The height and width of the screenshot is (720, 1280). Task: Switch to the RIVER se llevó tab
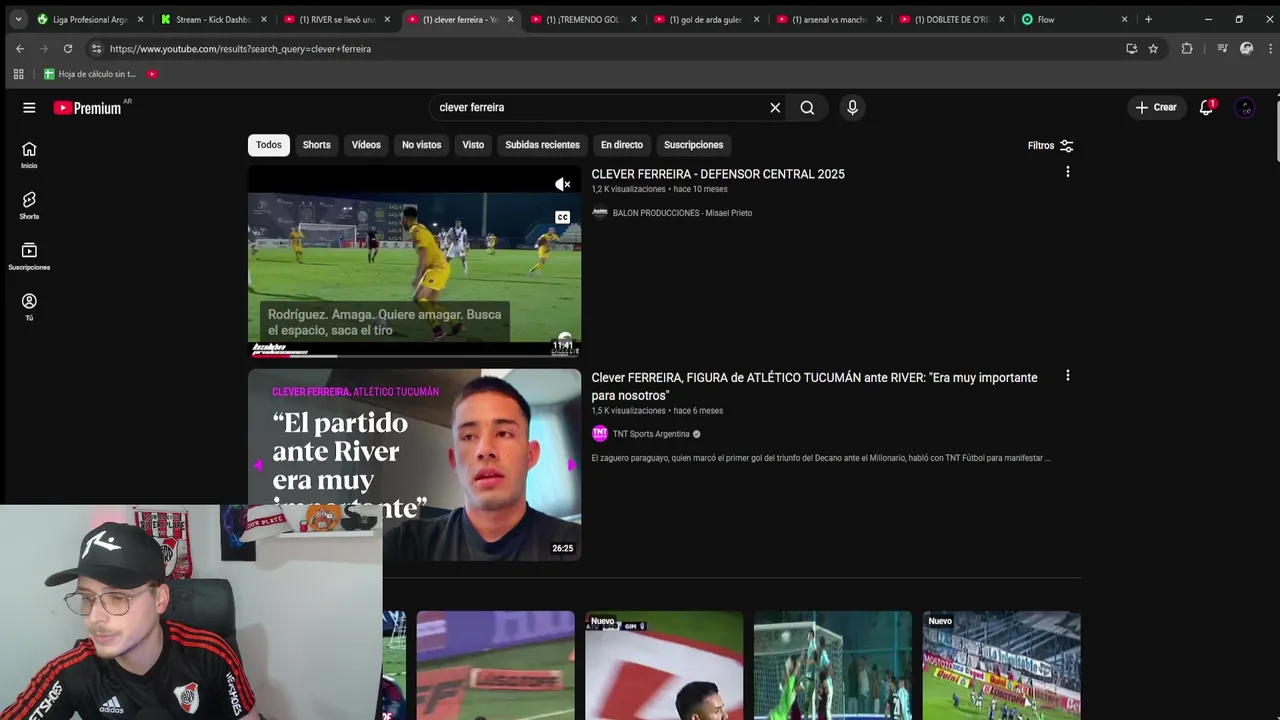(337, 19)
